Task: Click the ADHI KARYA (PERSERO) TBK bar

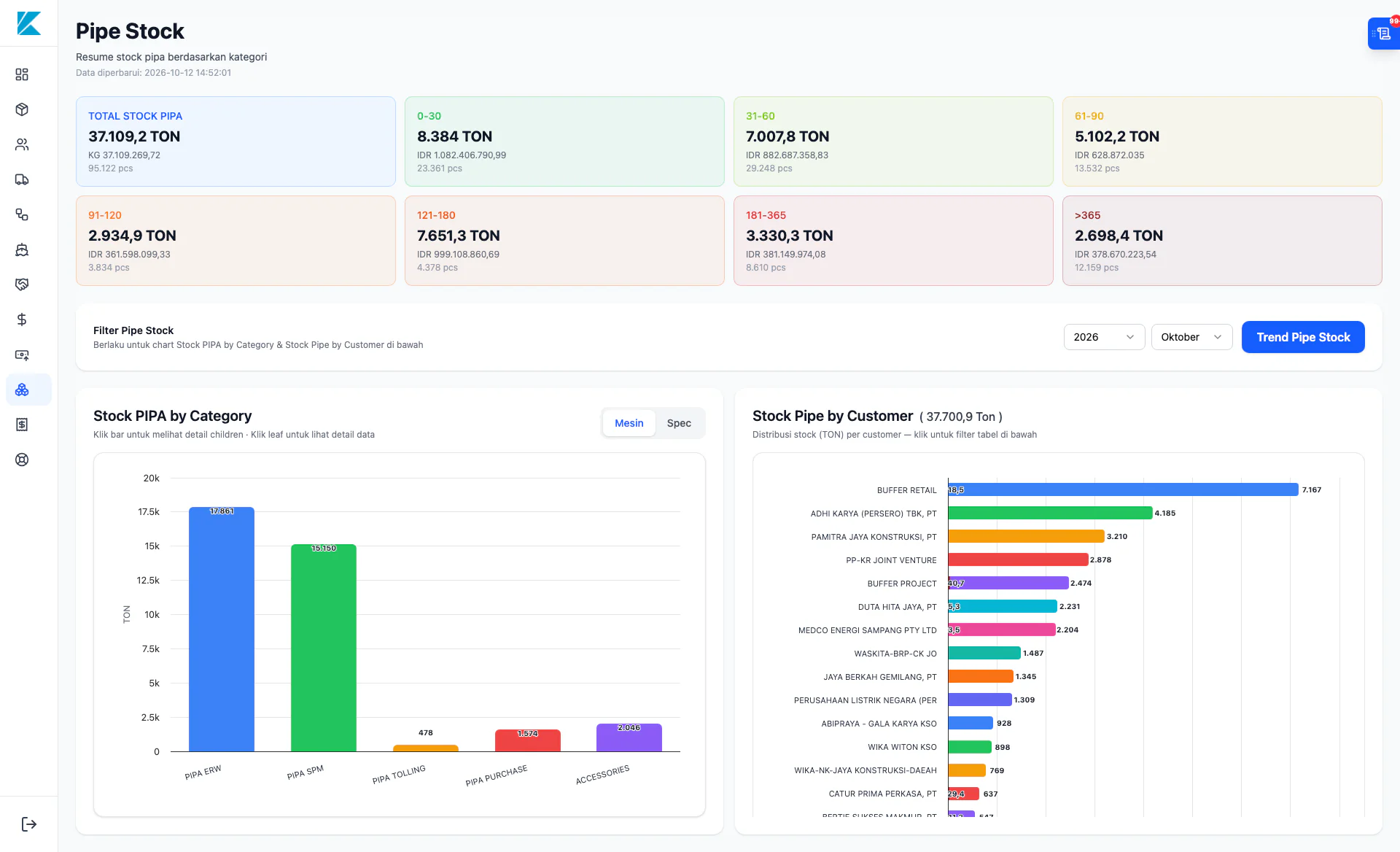Action: point(1050,513)
